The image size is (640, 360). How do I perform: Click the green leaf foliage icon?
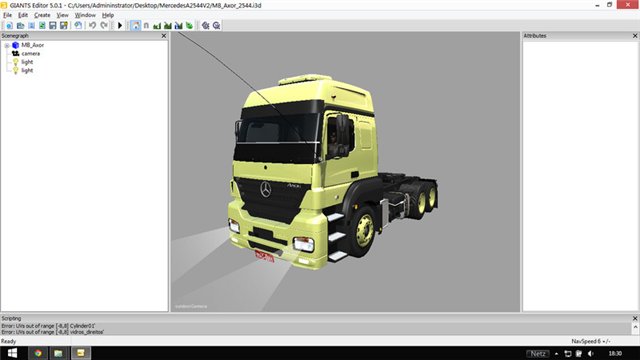189,25
